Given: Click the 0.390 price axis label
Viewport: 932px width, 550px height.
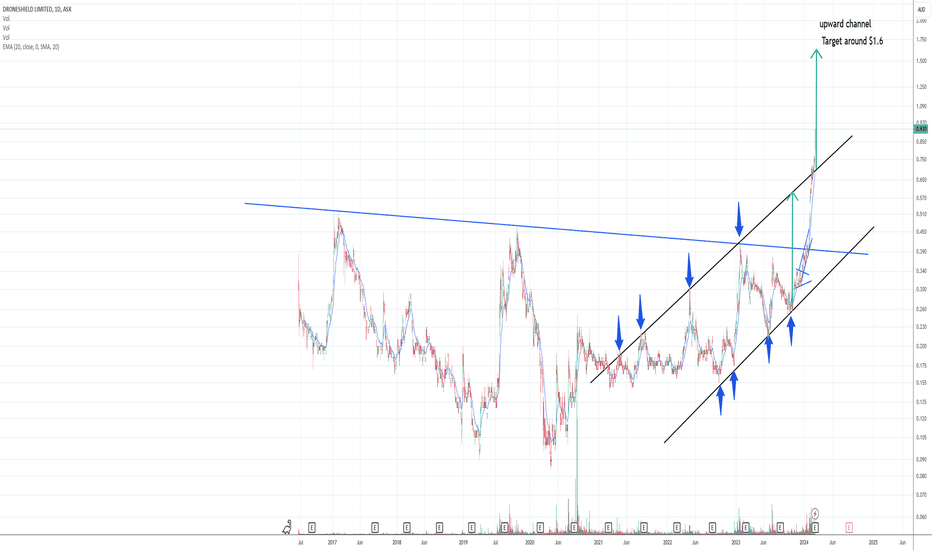Looking at the screenshot, I should (921, 252).
